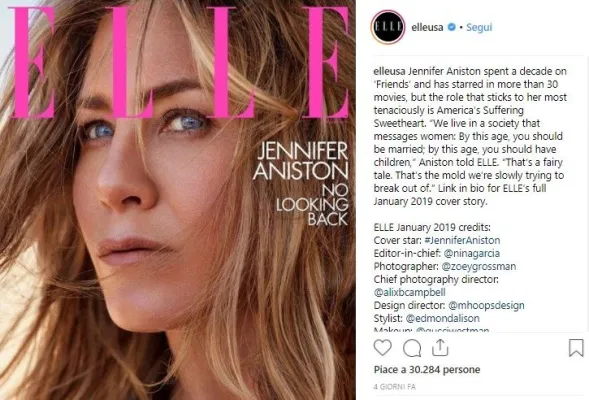
Task: View who liked via Piace a 30.284 persone
Action: [427, 370]
